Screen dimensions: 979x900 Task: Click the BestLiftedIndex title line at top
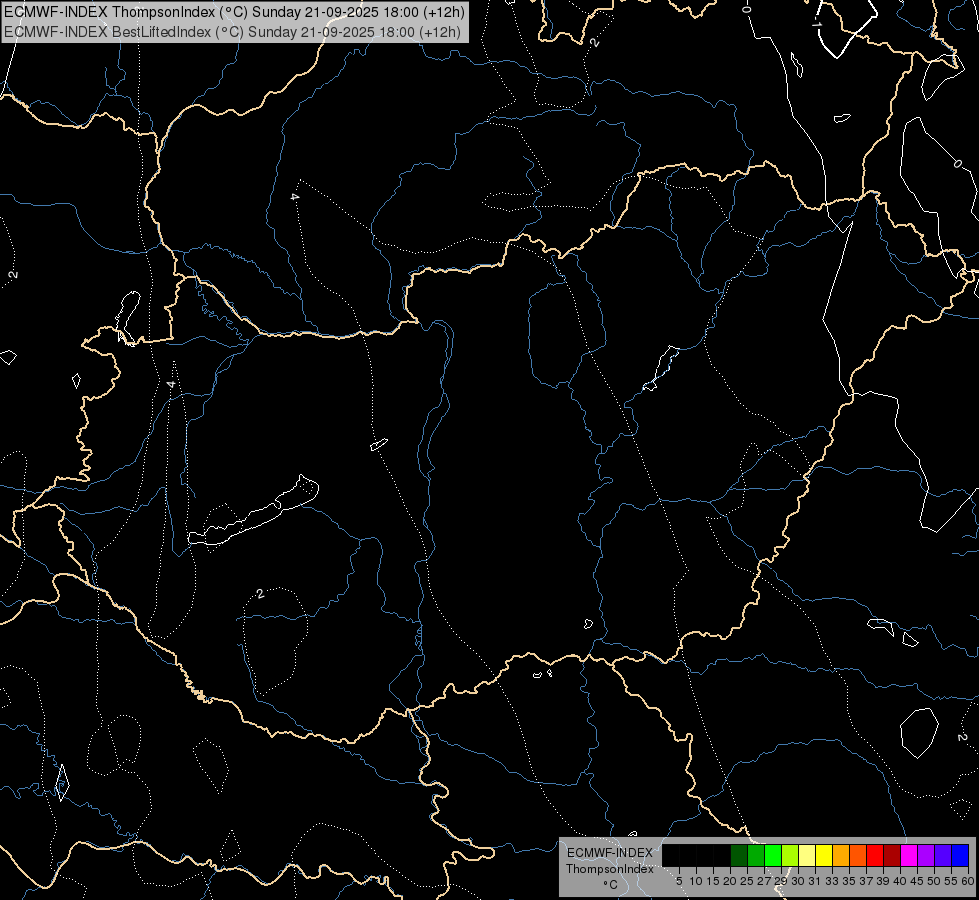coord(232,32)
